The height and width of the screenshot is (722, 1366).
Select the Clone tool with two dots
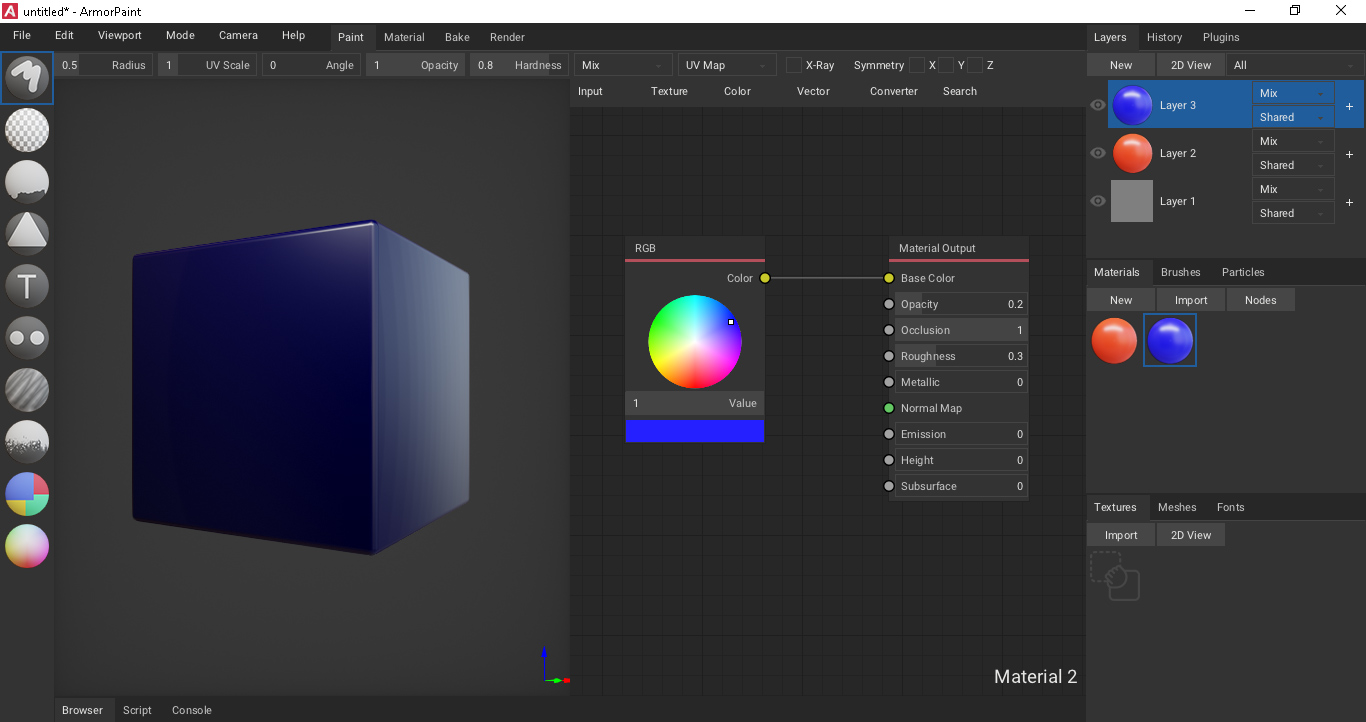point(27,338)
